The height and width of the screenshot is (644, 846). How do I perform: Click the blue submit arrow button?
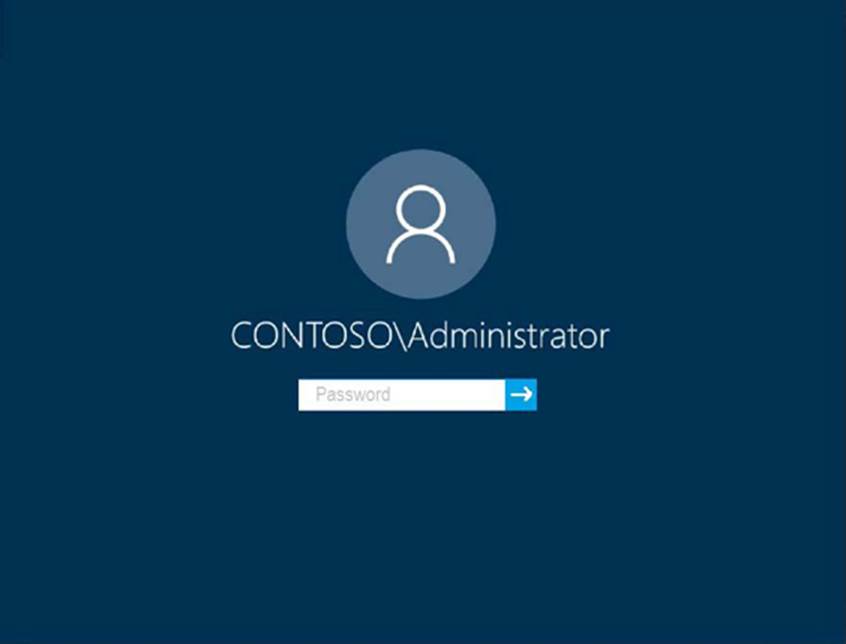521,395
